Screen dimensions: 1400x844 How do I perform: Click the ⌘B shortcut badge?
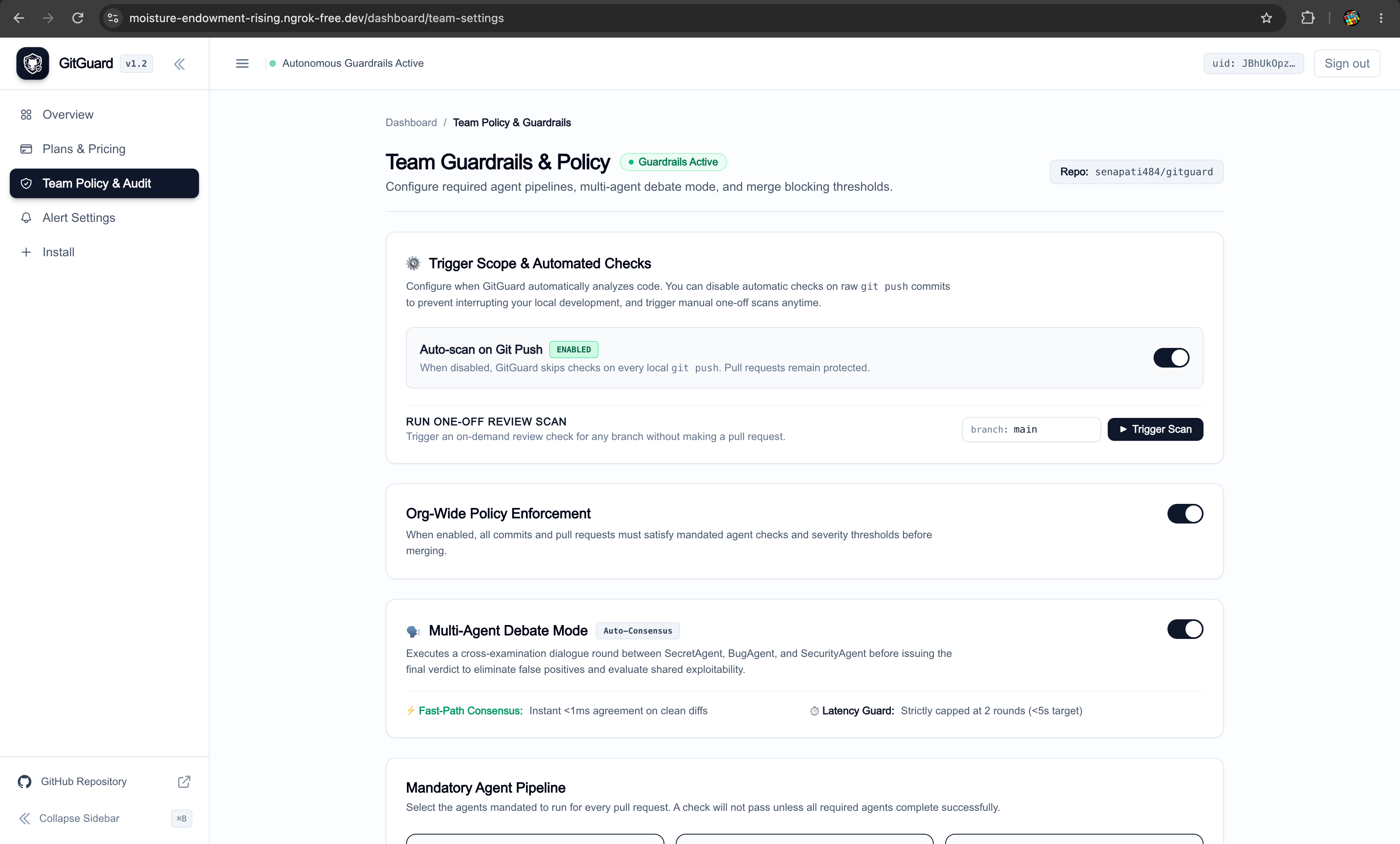181,819
